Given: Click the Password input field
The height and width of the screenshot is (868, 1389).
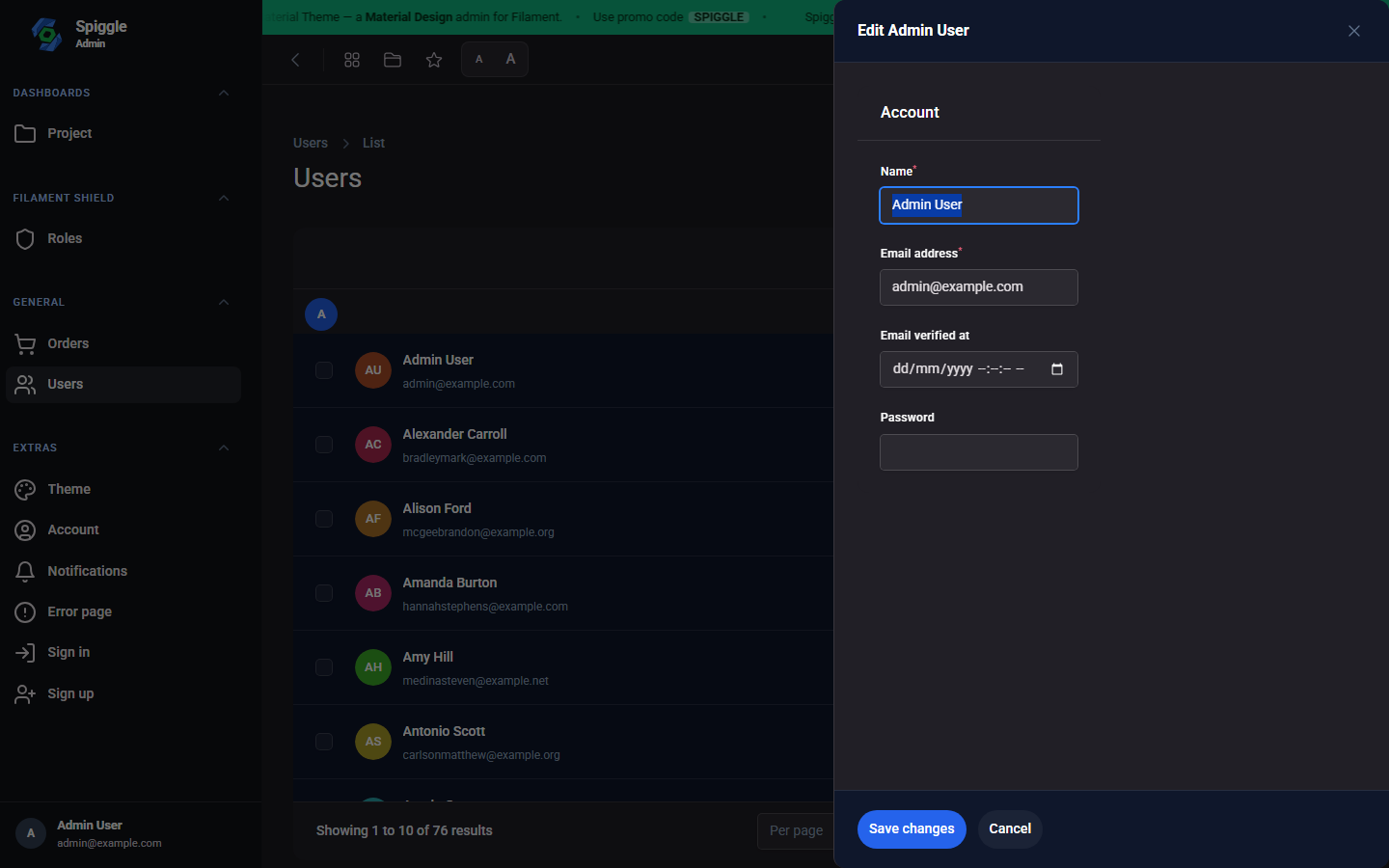Looking at the screenshot, I should (x=979, y=452).
